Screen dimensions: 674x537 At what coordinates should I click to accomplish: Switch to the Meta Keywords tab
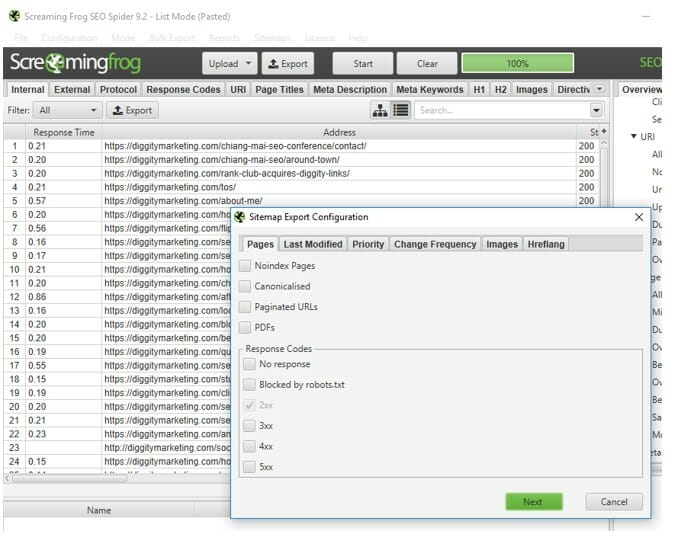tap(430, 89)
